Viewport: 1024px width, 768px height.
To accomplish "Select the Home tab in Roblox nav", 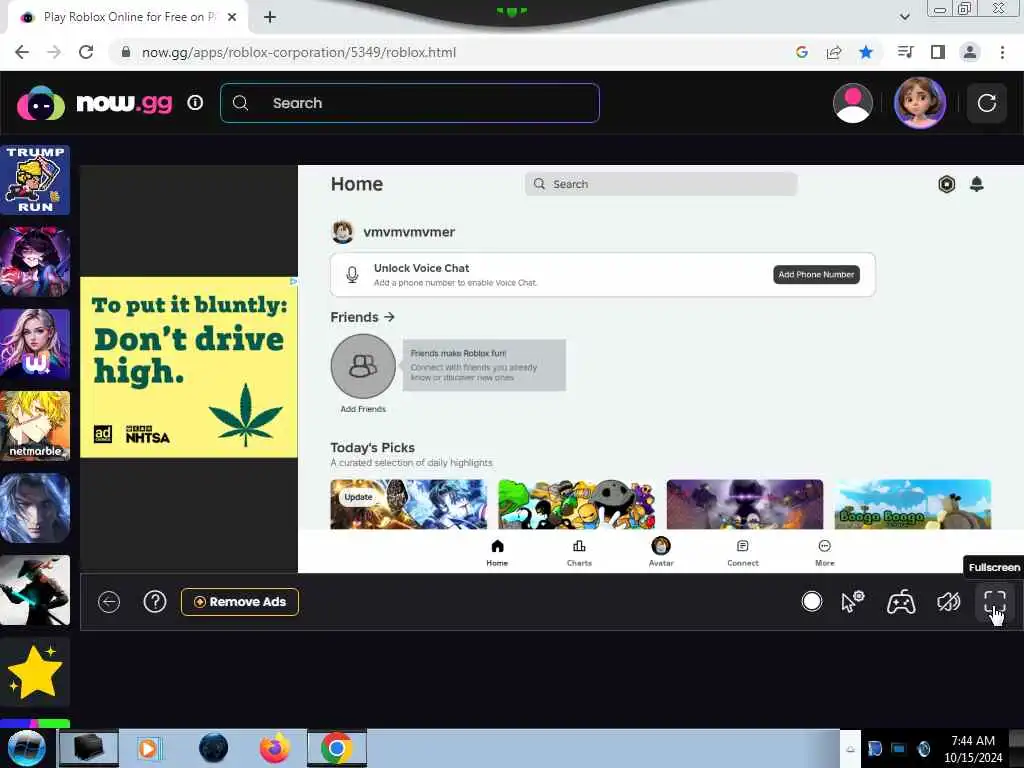I will click(497, 552).
